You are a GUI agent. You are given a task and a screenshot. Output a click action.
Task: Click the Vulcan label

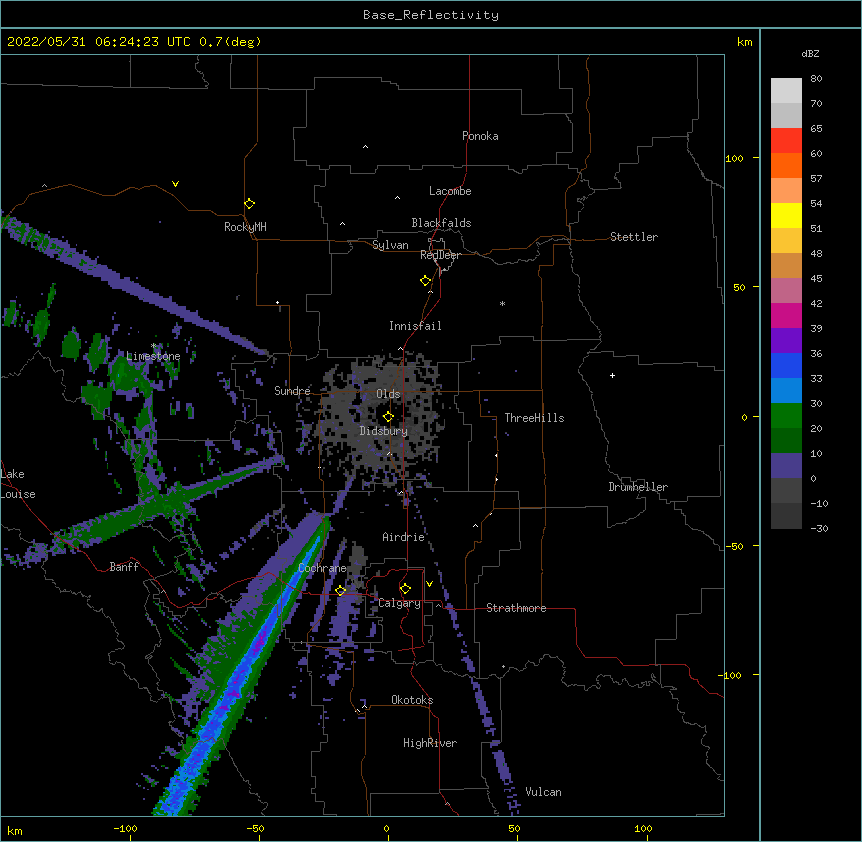[x=543, y=792]
